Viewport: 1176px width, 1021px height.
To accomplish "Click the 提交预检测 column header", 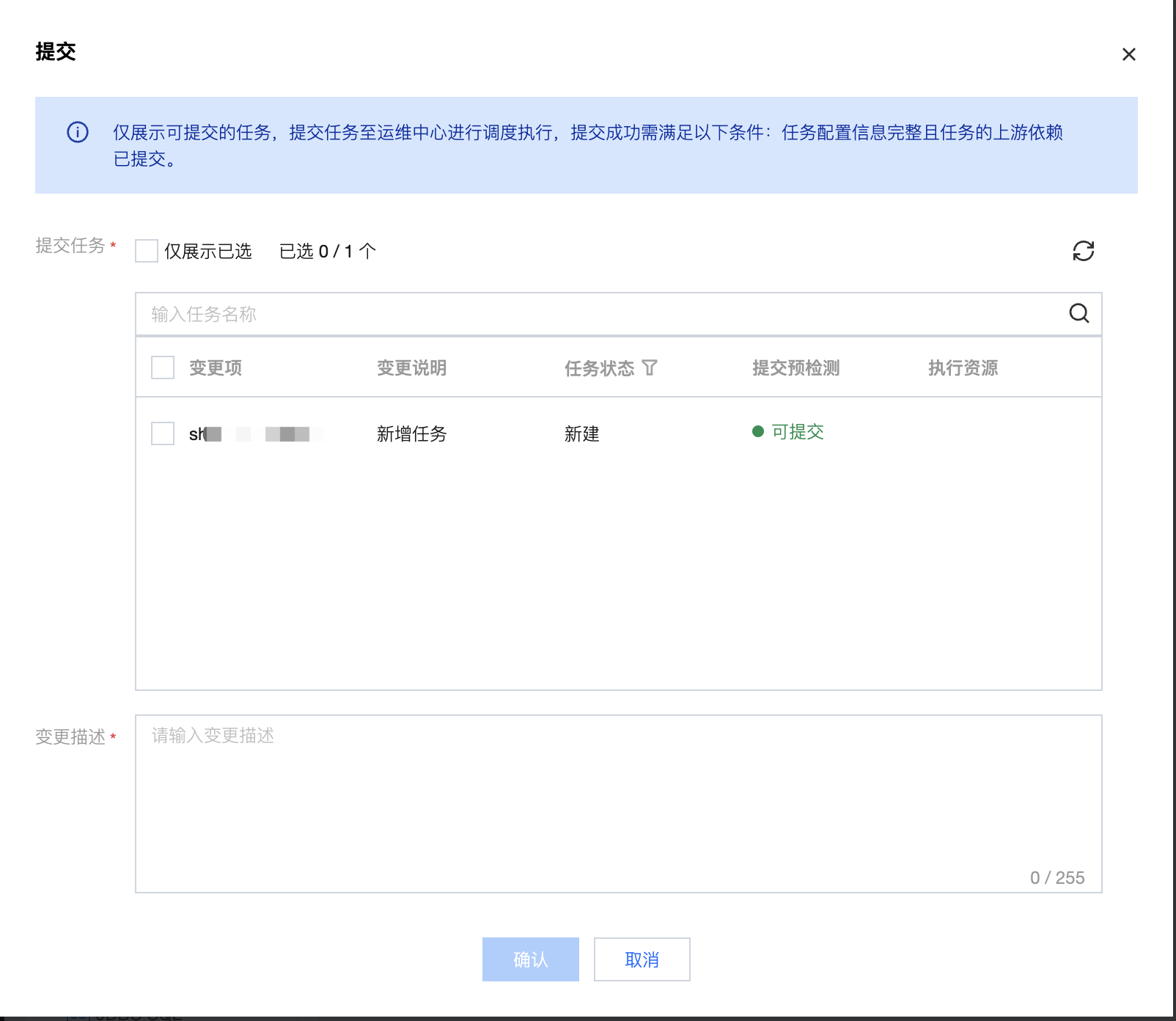I will 795,368.
